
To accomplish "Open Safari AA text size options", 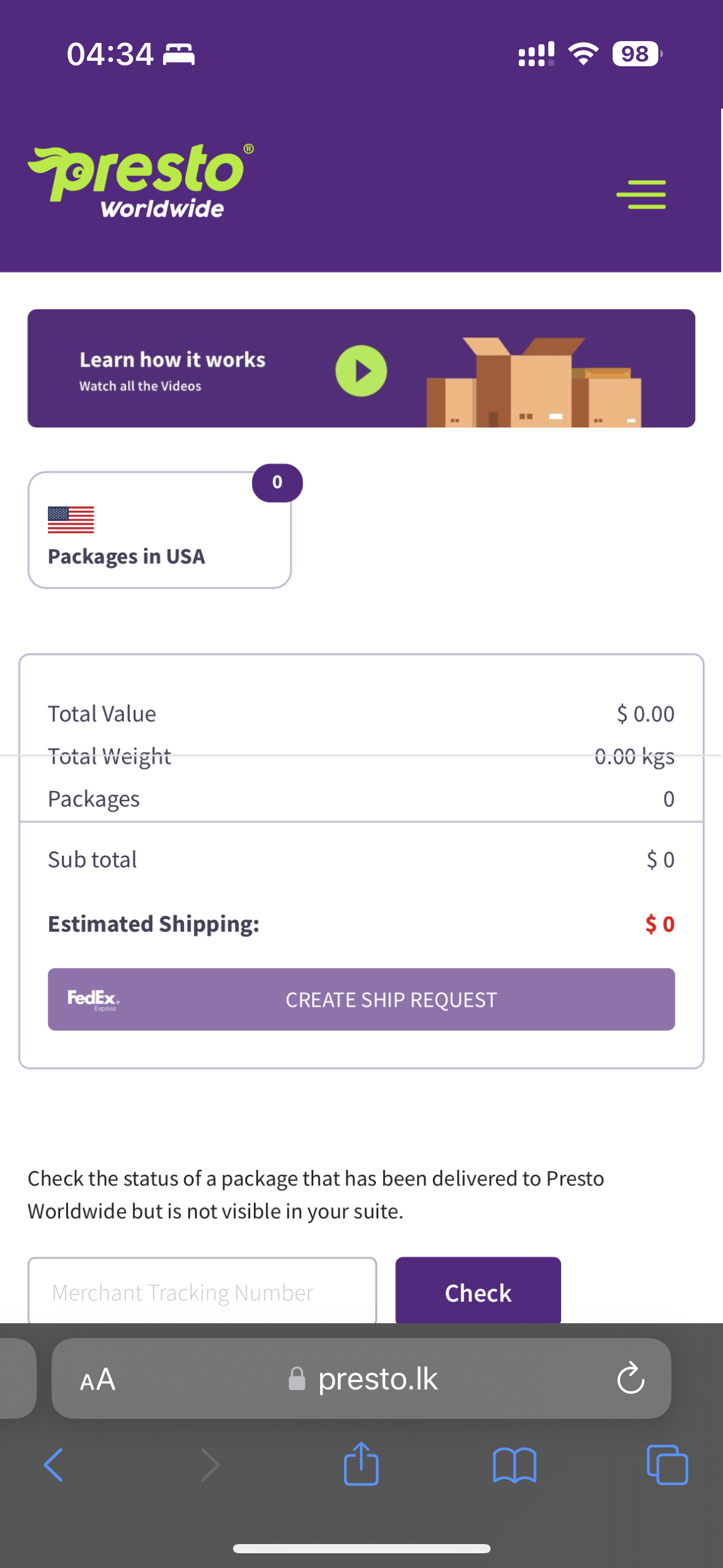I will (x=98, y=1380).
